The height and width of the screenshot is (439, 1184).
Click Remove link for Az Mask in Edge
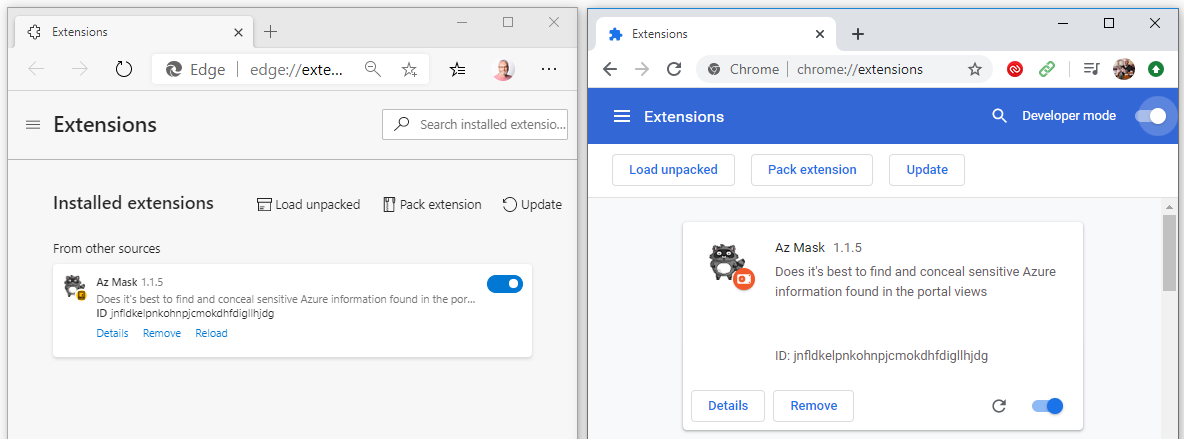click(162, 333)
